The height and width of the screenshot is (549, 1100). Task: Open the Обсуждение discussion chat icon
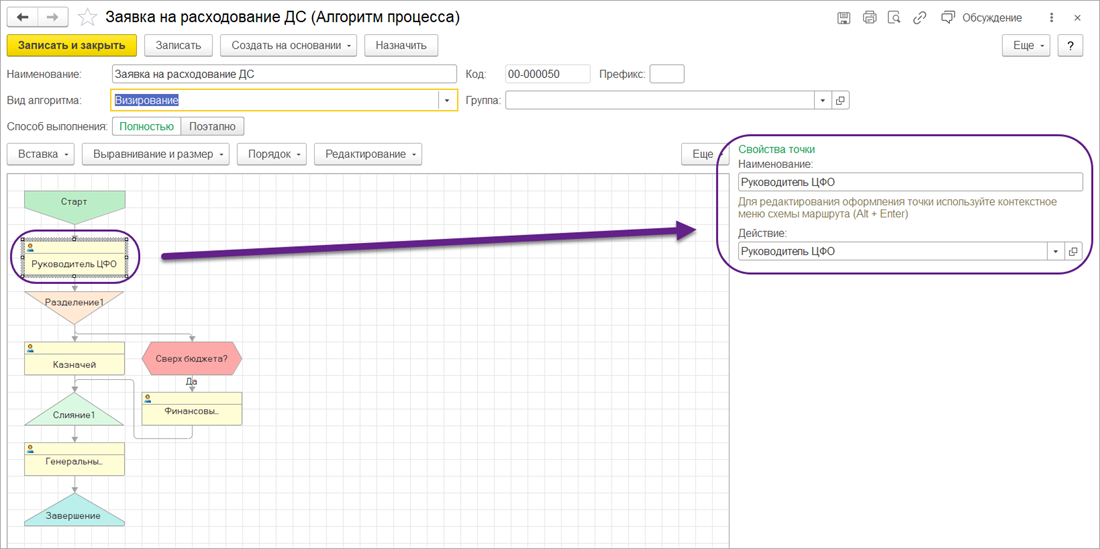point(947,18)
